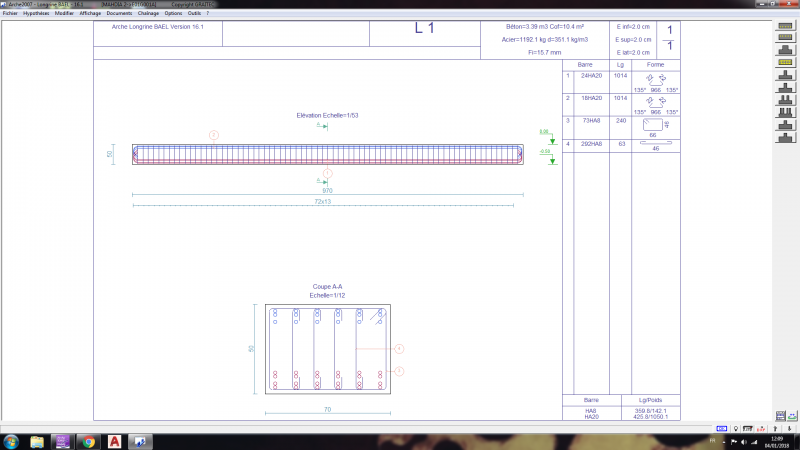Open the Chaînage menu
Viewport: 800px width, 450px height.
click(x=148, y=13)
